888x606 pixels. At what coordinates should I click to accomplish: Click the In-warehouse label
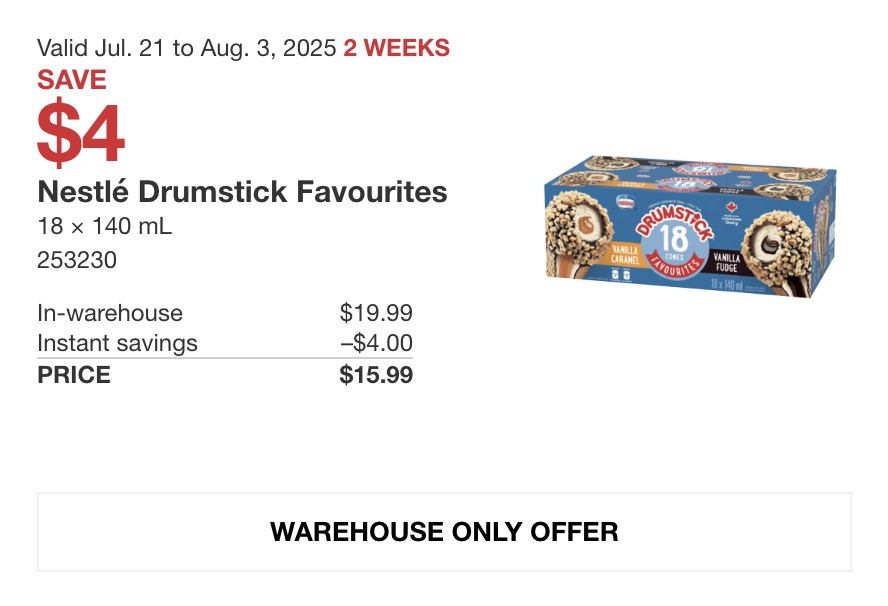[x=110, y=313]
